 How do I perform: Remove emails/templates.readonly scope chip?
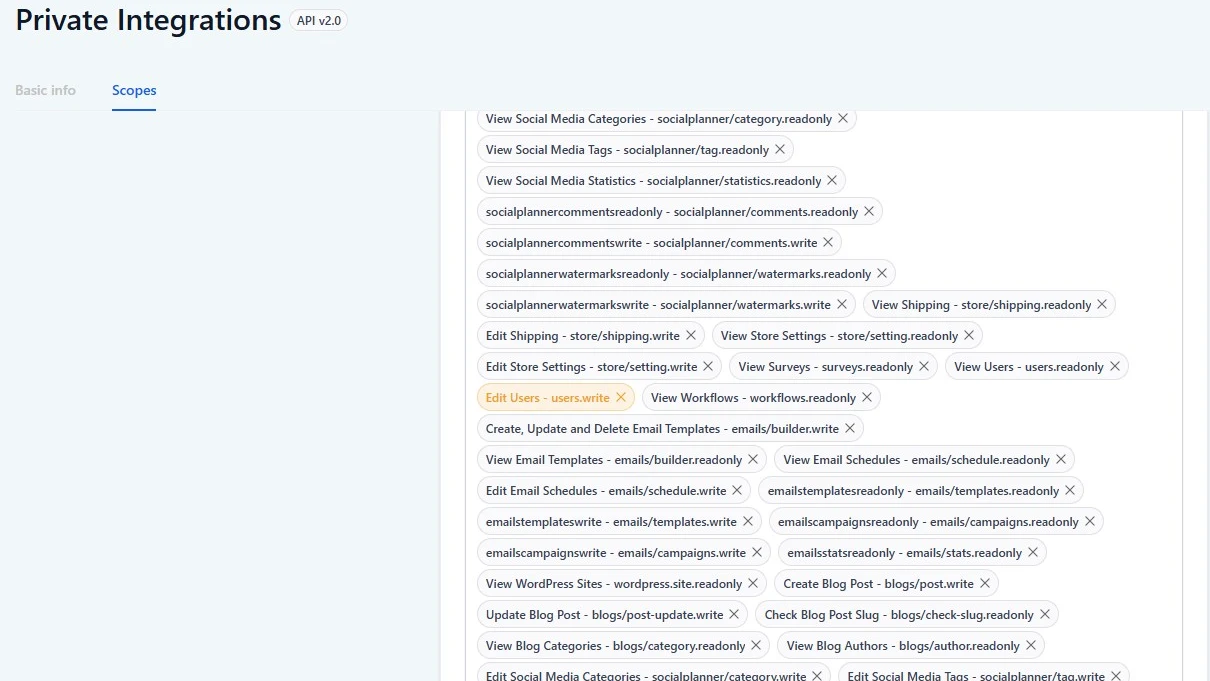pyautogui.click(x=1070, y=491)
